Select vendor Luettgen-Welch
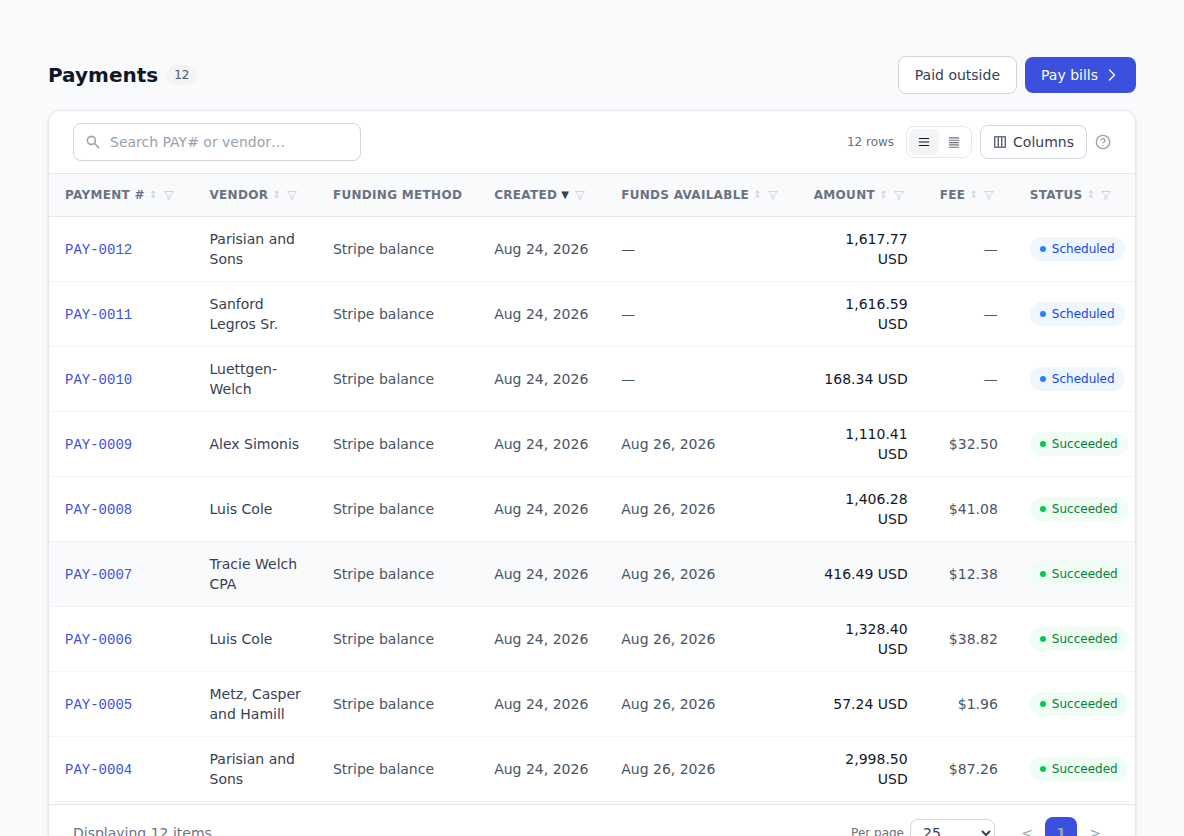The width and height of the screenshot is (1184, 836). point(243,379)
